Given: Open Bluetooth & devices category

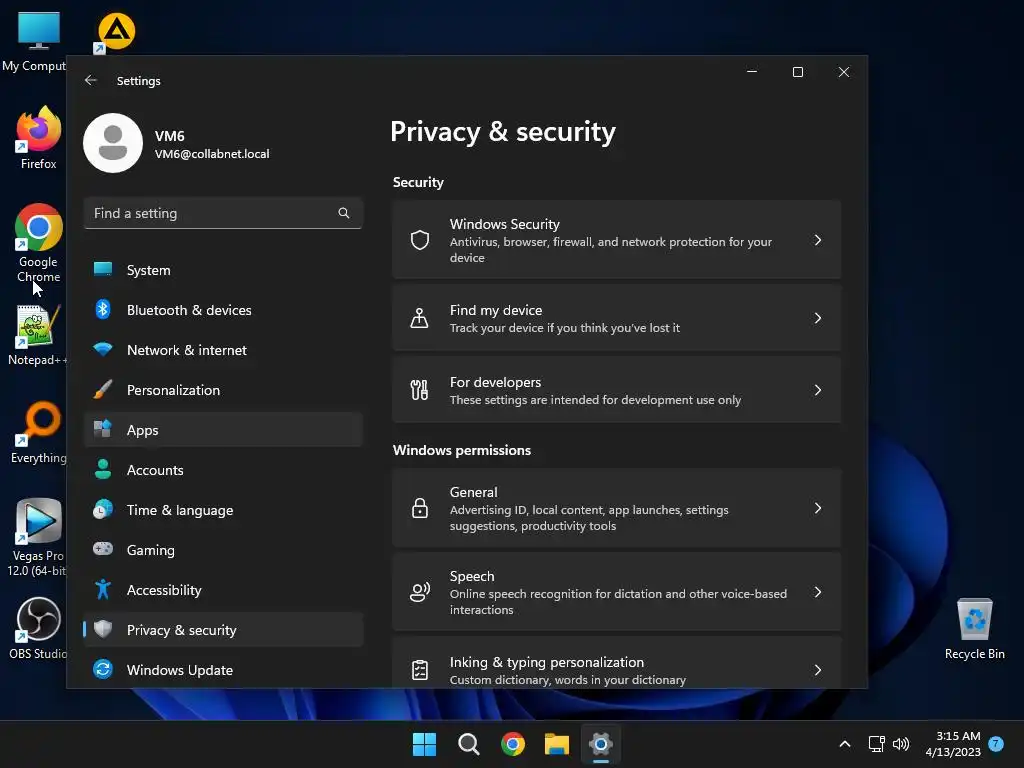Looking at the screenshot, I should click(223, 310).
